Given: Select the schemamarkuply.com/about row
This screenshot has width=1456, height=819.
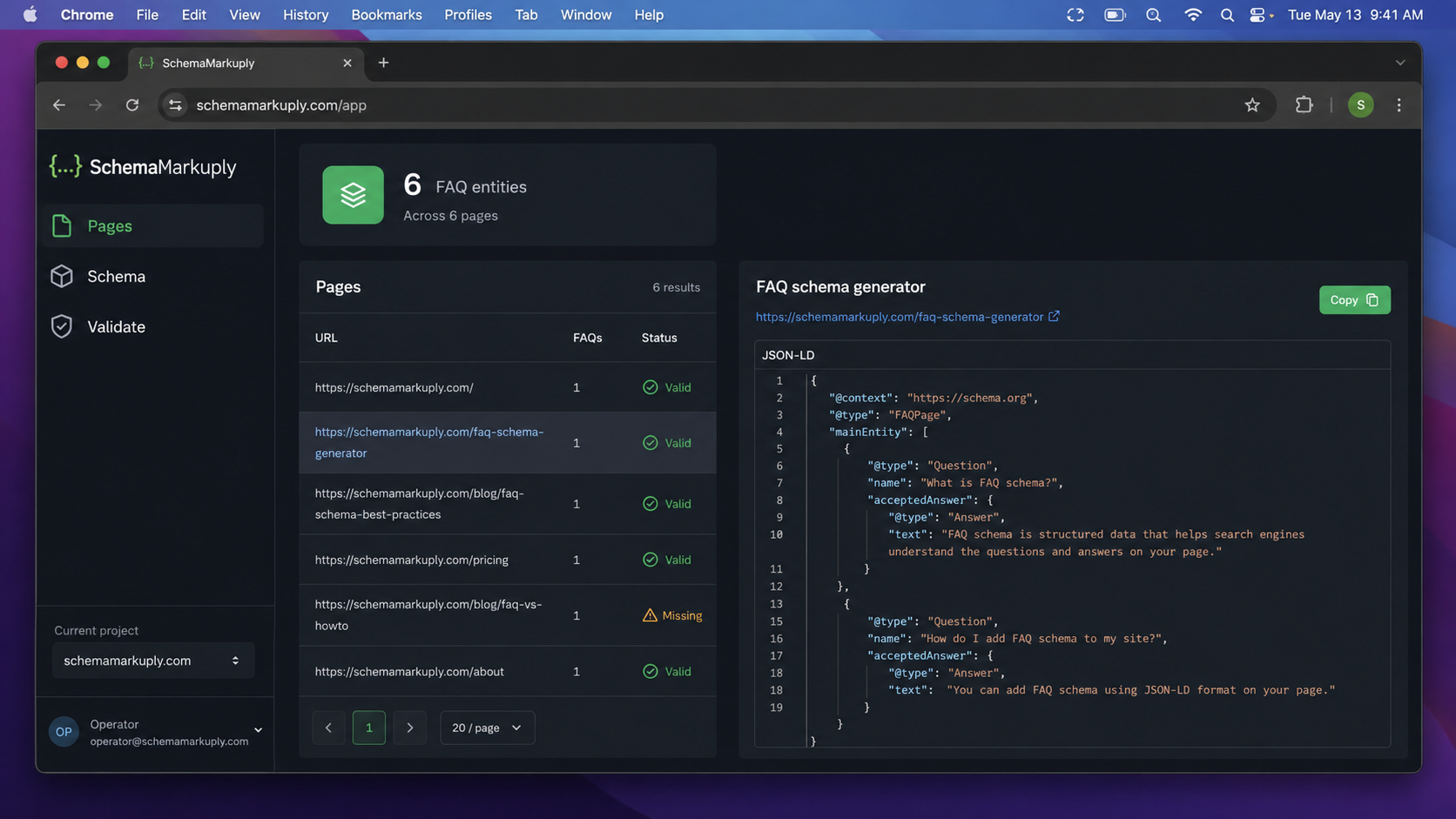Looking at the screenshot, I should point(508,672).
